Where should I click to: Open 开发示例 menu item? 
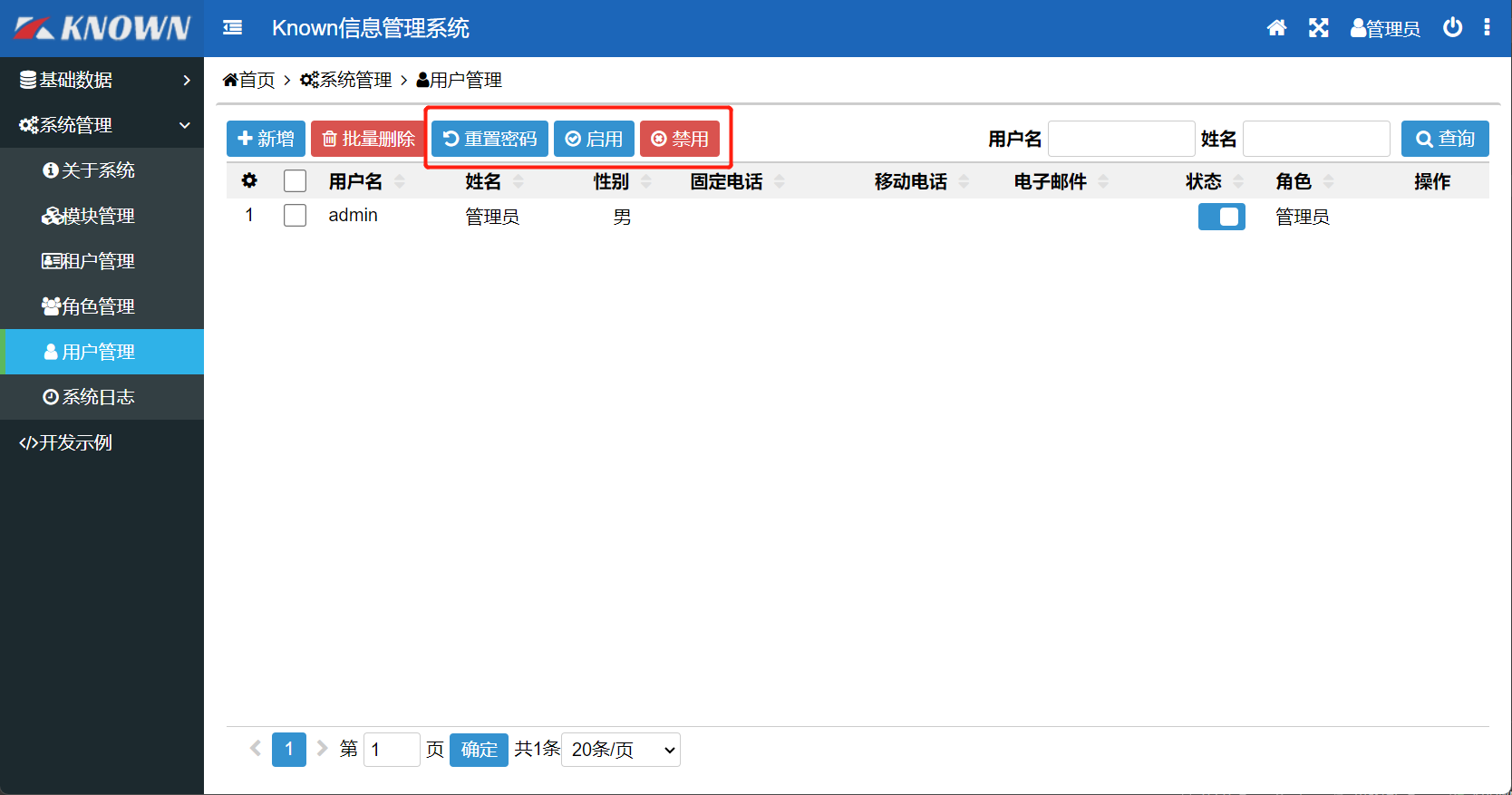(x=102, y=442)
